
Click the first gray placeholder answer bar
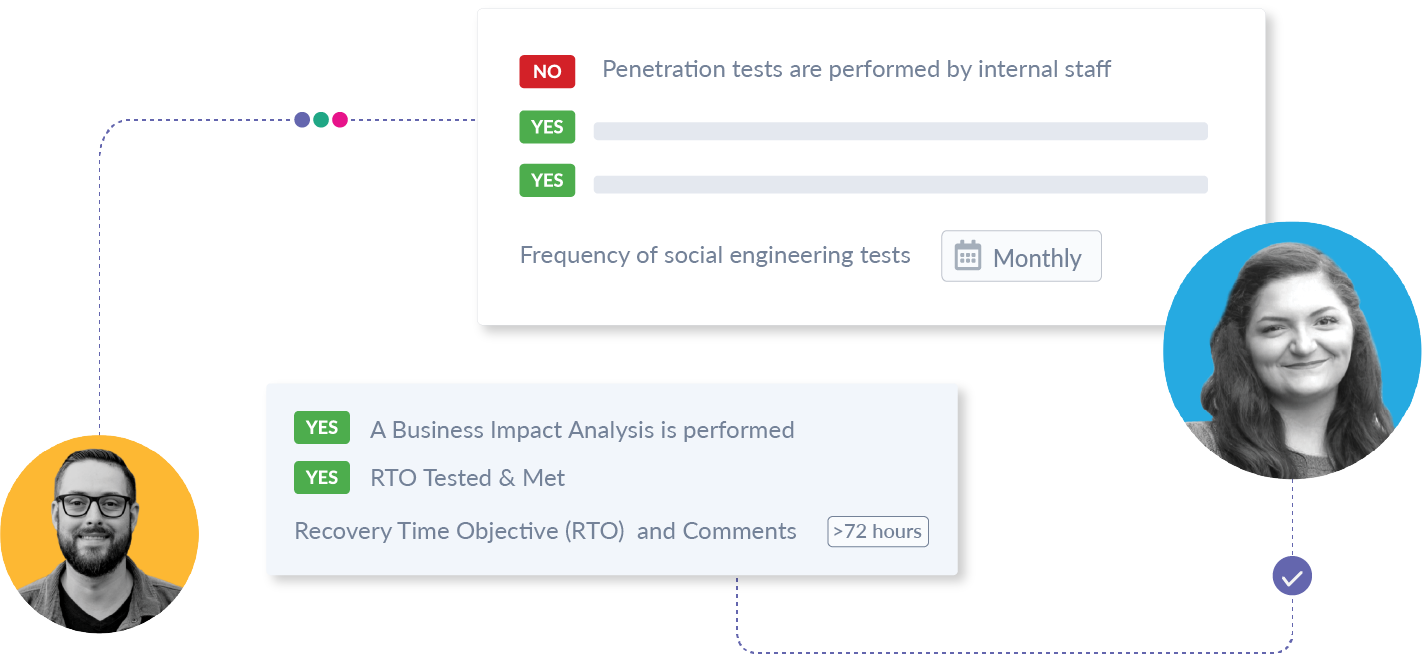click(x=900, y=131)
